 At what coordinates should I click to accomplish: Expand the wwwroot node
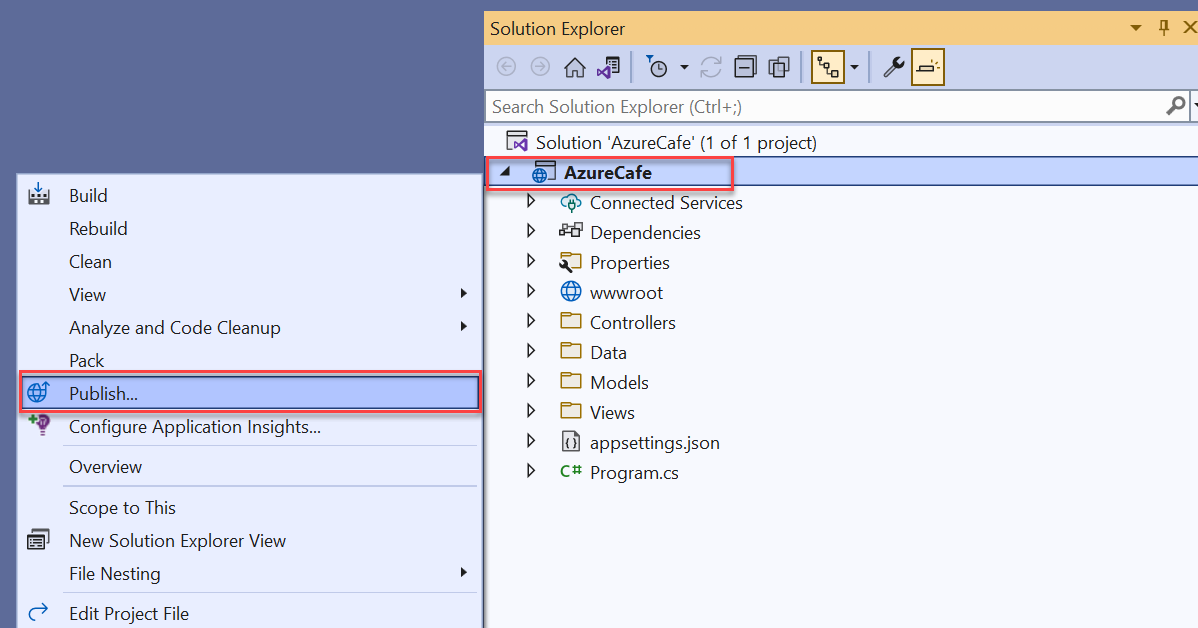coord(531,291)
